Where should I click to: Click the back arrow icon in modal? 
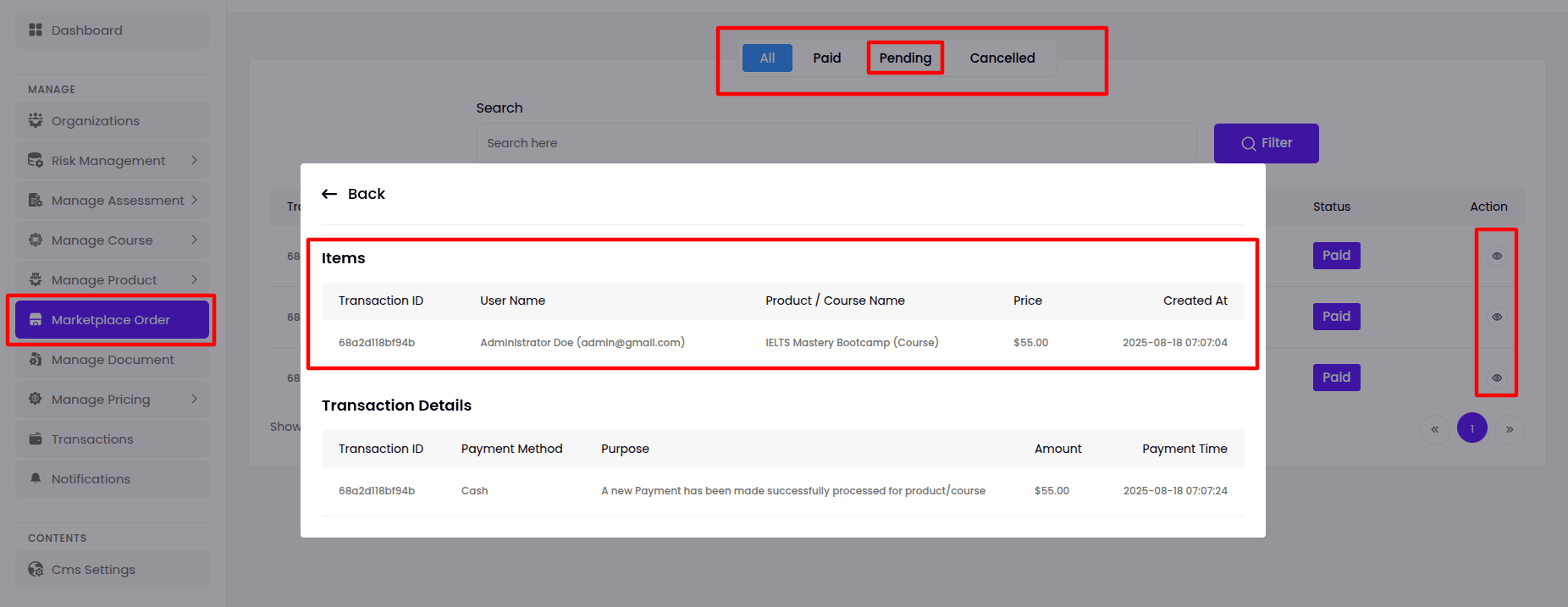pyautogui.click(x=329, y=195)
